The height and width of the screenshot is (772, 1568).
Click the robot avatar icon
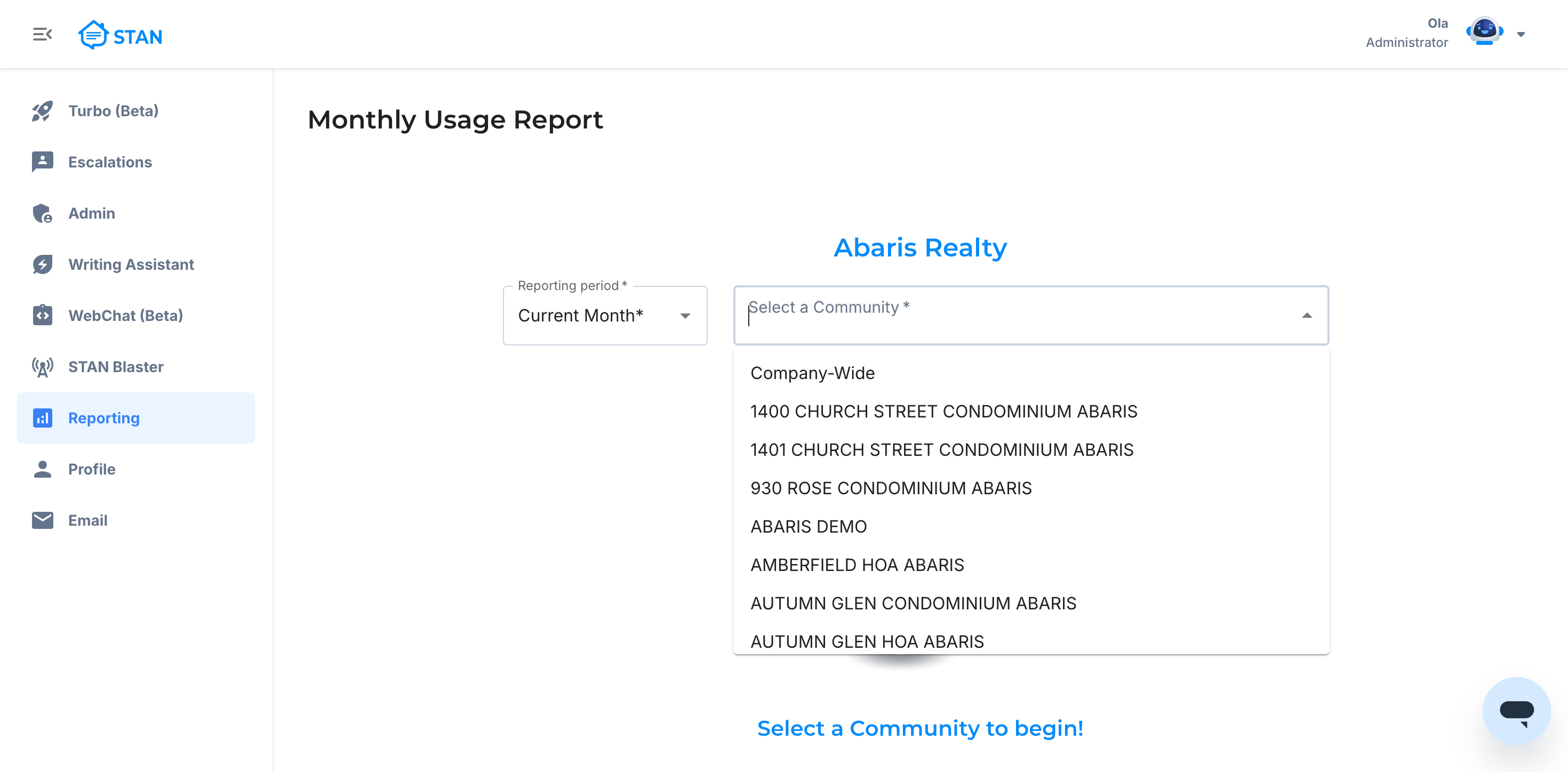click(x=1485, y=32)
